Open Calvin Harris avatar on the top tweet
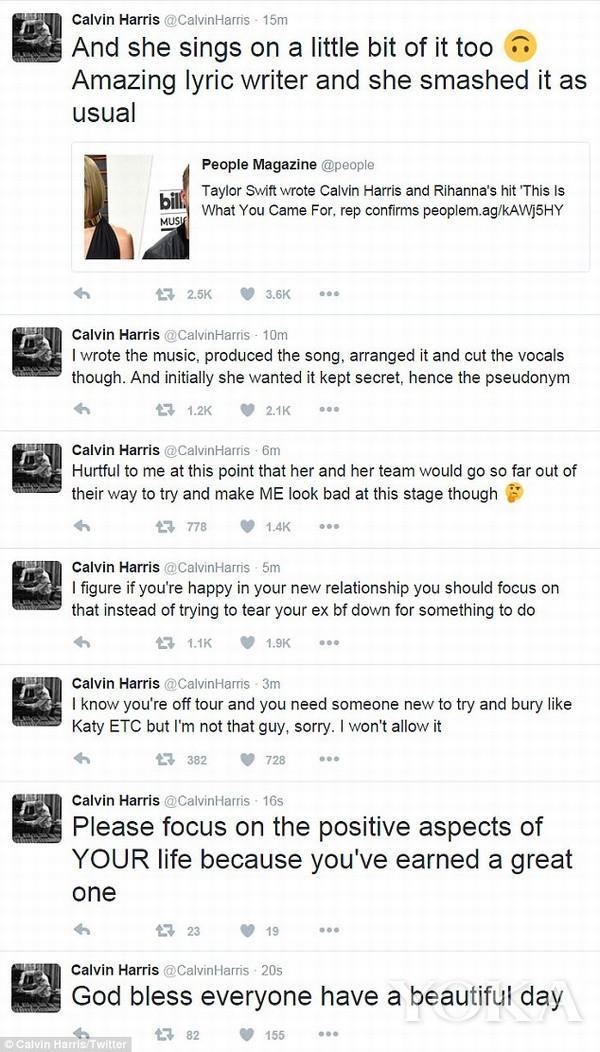Viewport: 600px width, 1052px height. (x=37, y=40)
